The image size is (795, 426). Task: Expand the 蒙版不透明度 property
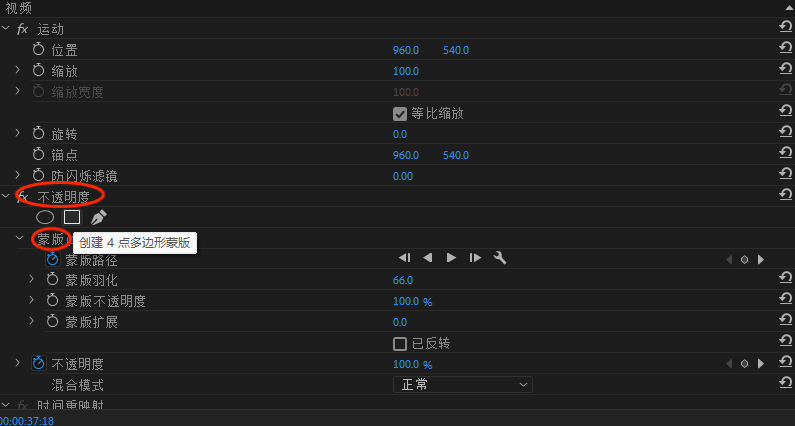tap(31, 300)
